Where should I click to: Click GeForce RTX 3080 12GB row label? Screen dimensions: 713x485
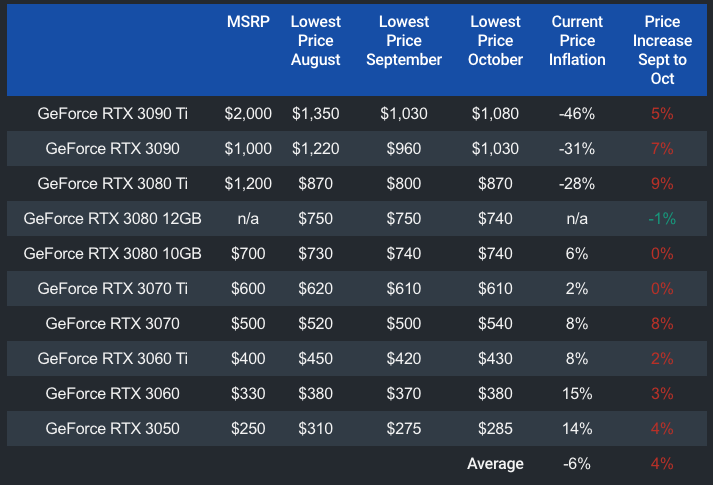pyautogui.click(x=112, y=219)
